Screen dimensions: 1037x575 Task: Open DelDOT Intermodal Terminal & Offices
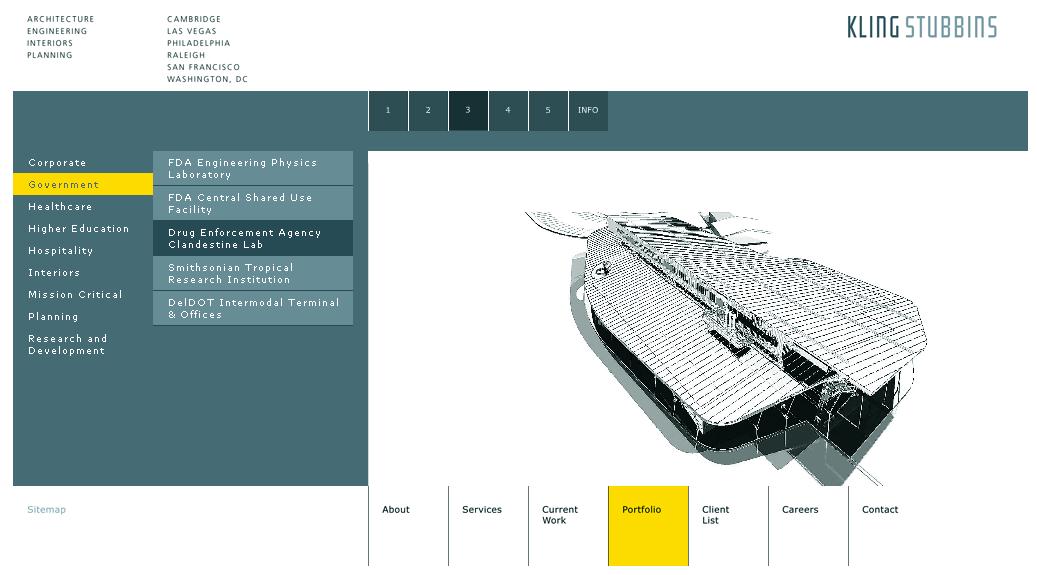(253, 309)
